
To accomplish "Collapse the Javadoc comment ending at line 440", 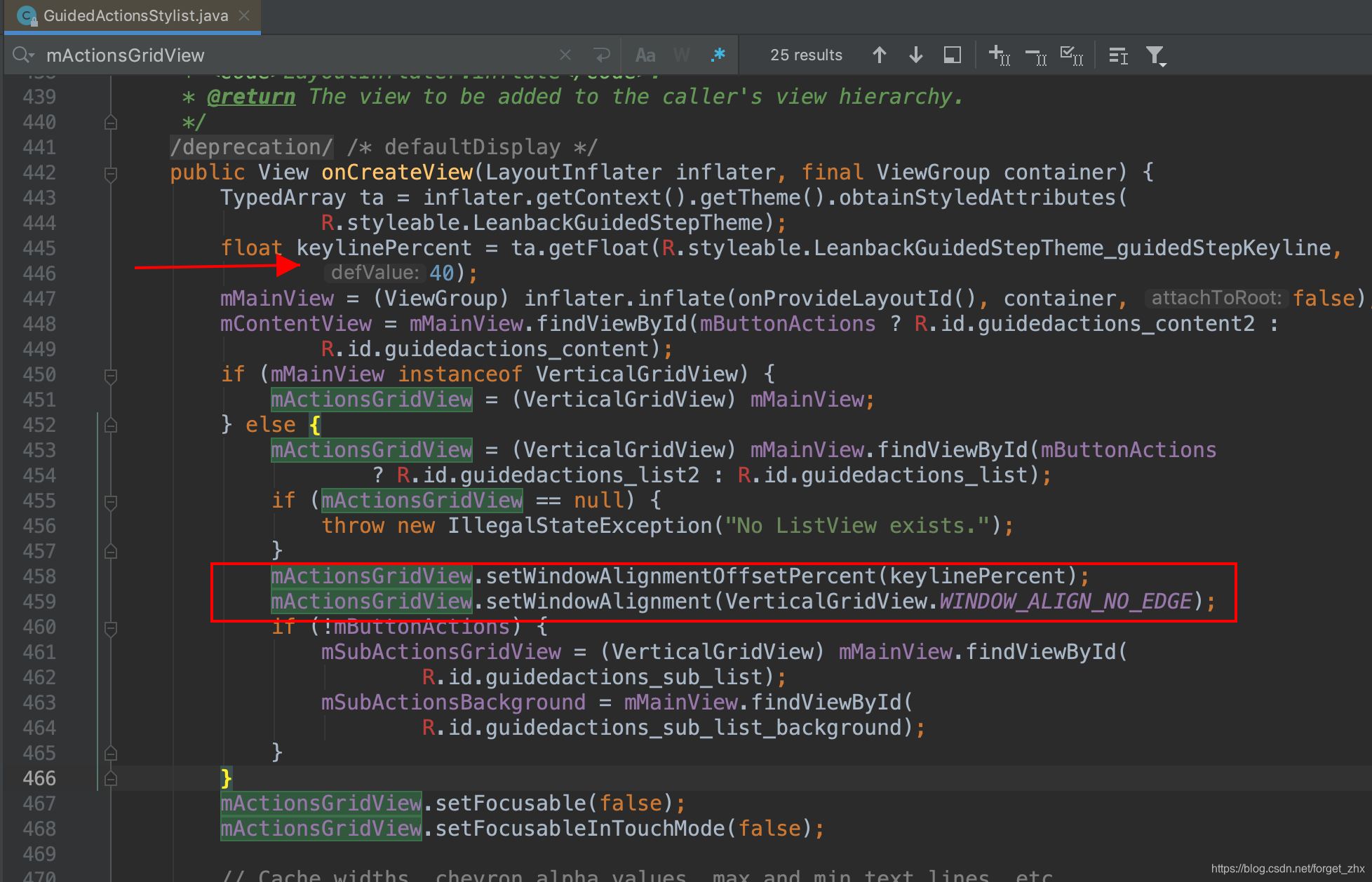I will click(111, 123).
